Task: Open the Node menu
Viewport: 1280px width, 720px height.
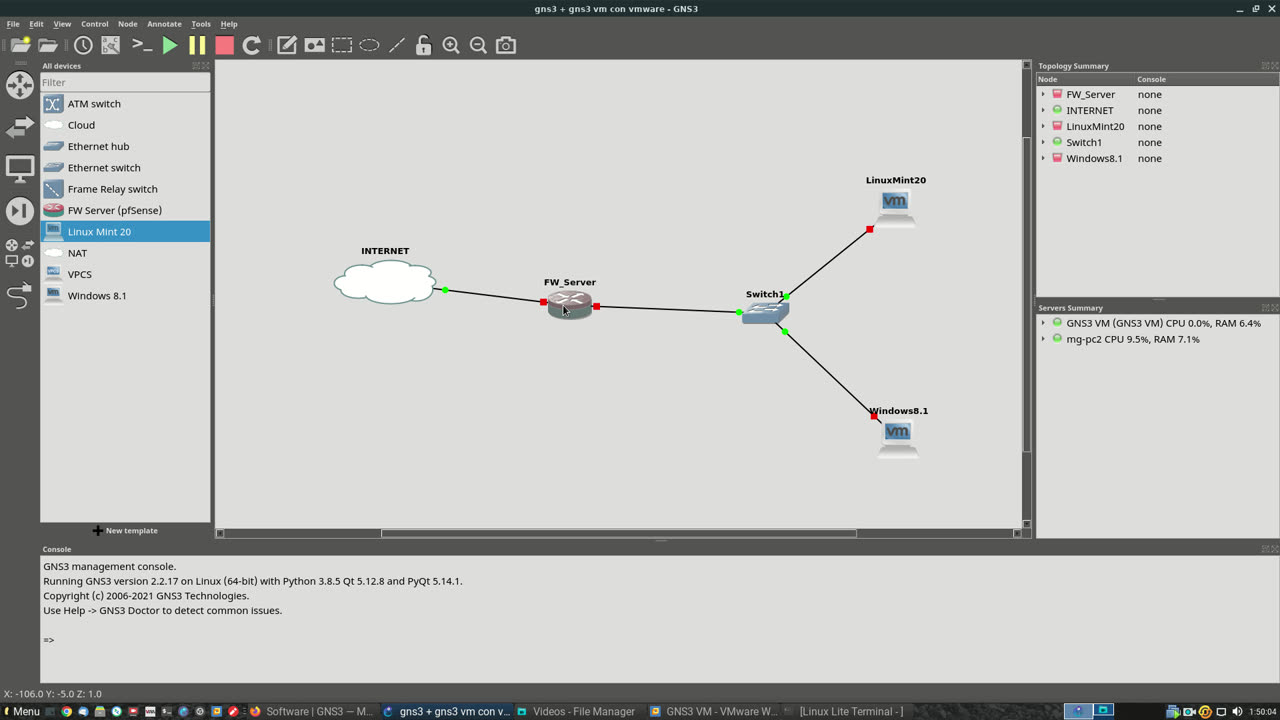Action: point(128,24)
